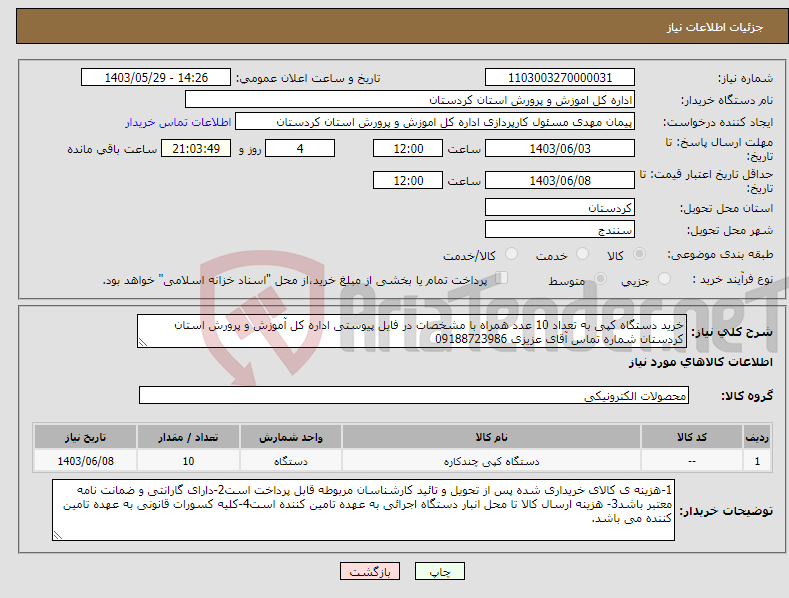
Task: Click the row number cell 1
Action: 757,461
